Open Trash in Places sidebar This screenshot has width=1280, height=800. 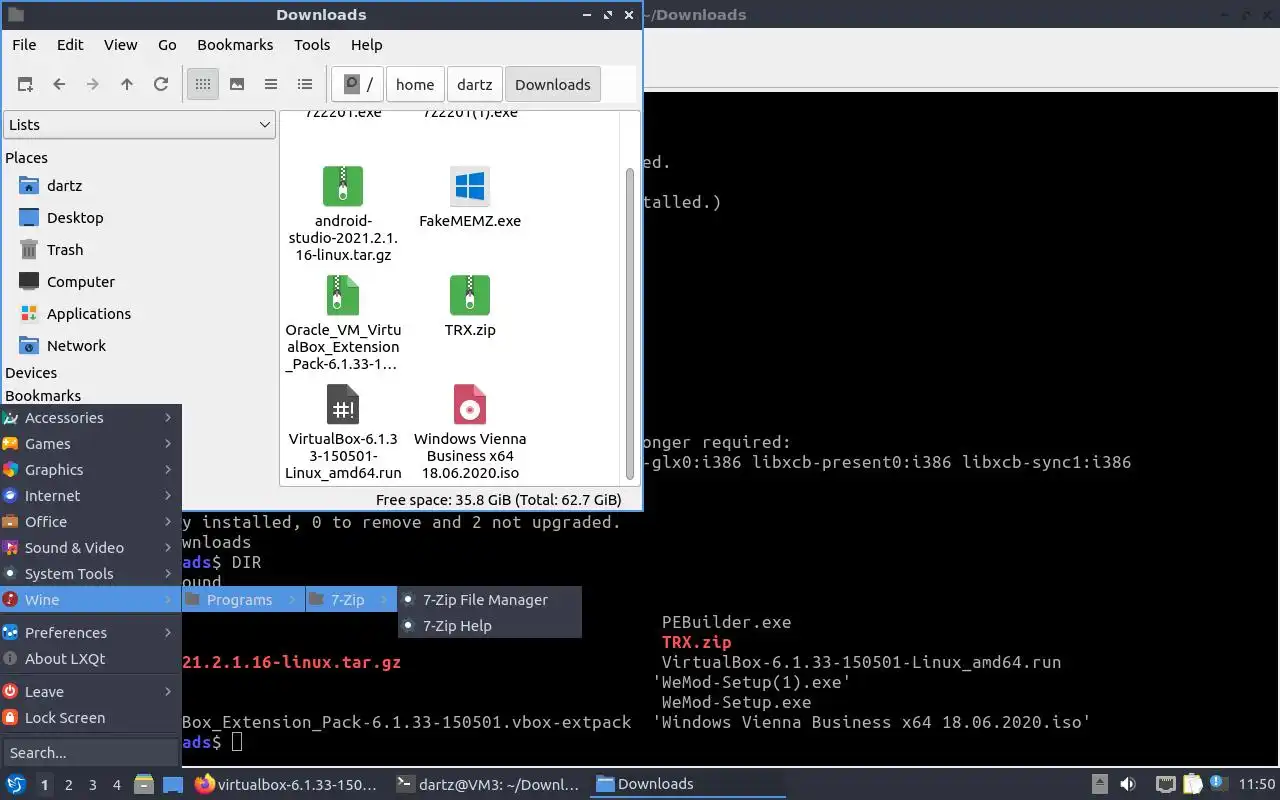(65, 250)
